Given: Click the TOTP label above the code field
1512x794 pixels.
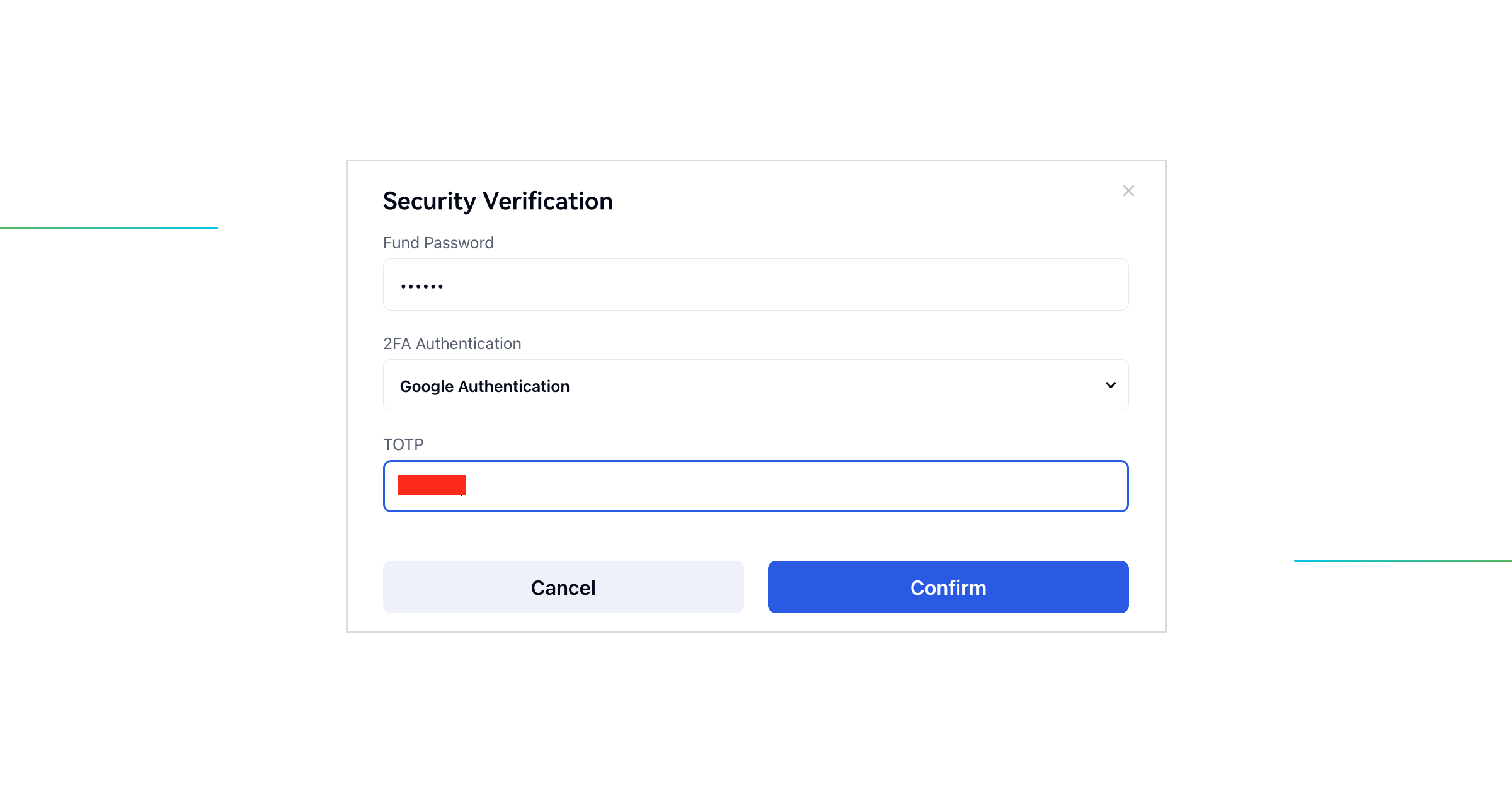Looking at the screenshot, I should [x=403, y=444].
